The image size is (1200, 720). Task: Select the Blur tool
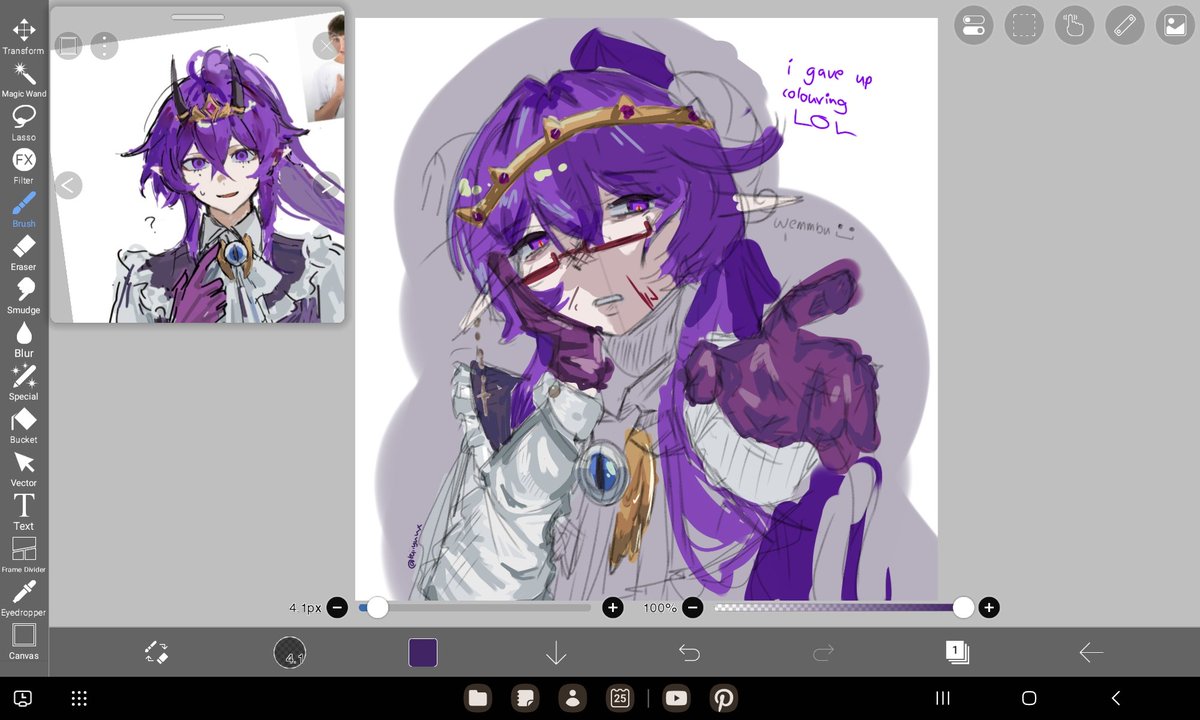click(x=24, y=338)
